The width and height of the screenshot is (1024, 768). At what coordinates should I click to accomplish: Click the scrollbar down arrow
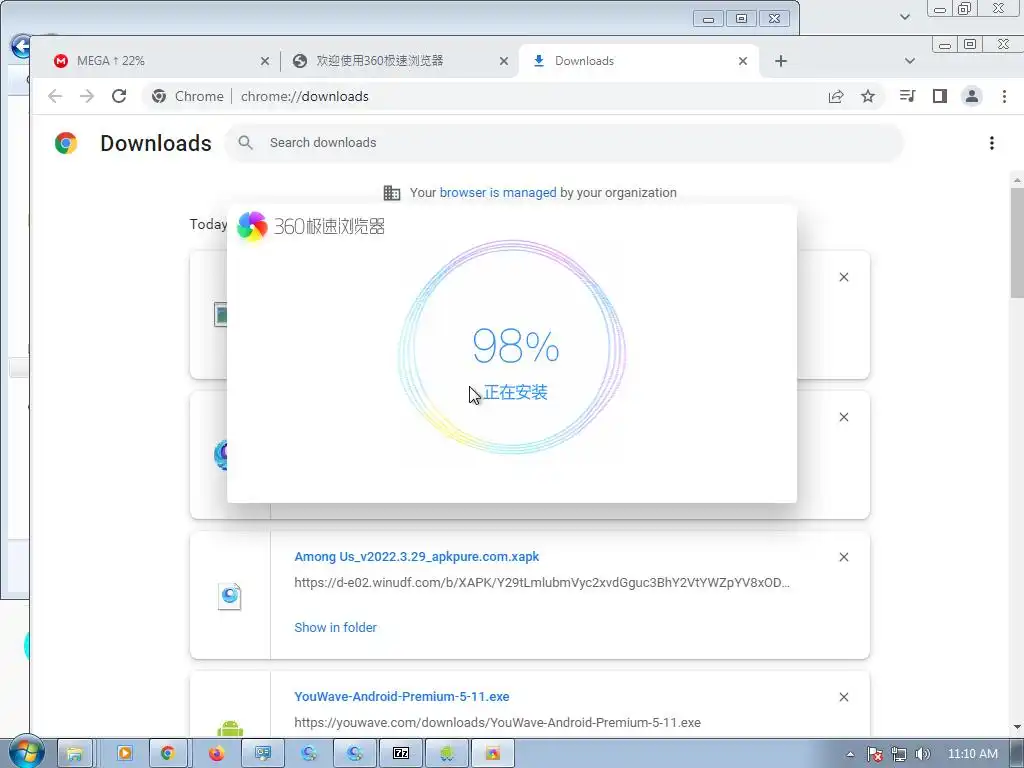(1017, 727)
